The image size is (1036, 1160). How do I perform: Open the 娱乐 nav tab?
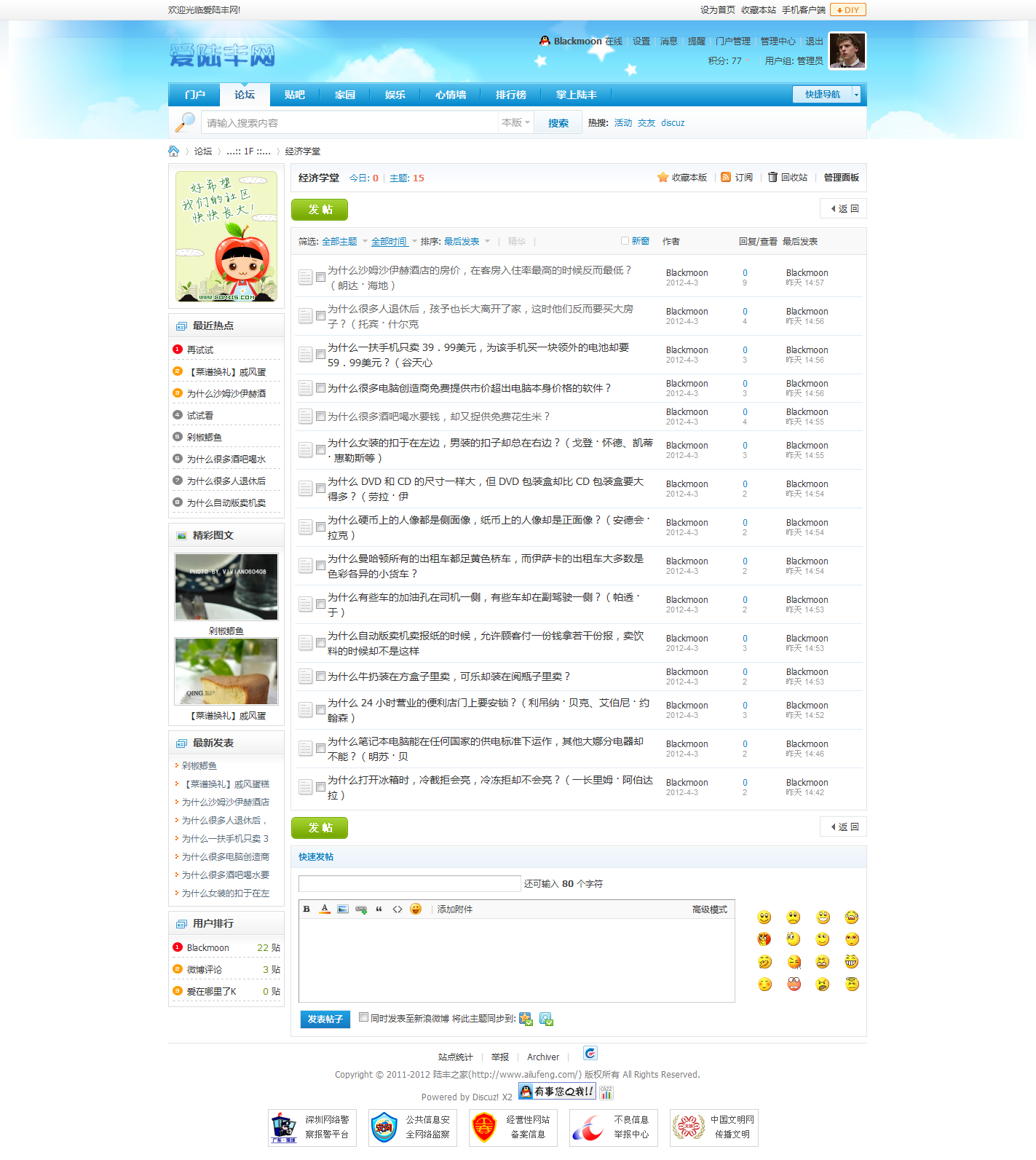point(395,95)
